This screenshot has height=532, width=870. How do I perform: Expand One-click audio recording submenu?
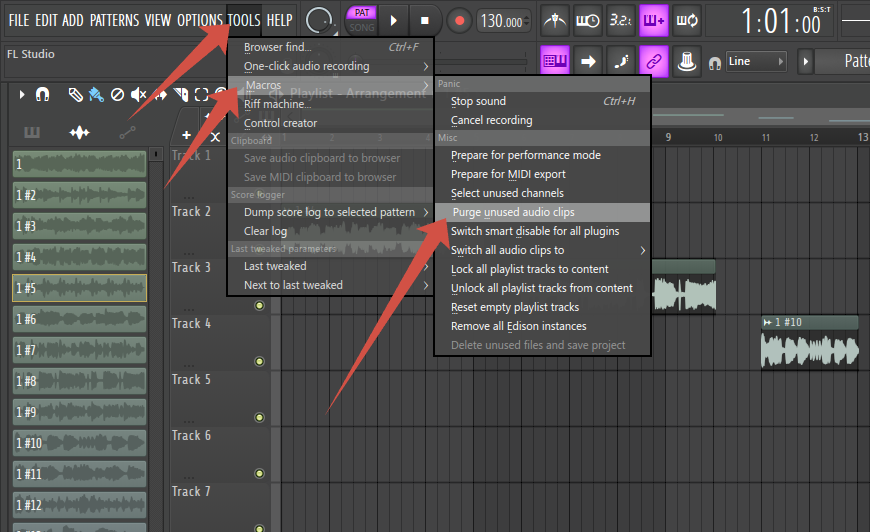[x=331, y=66]
